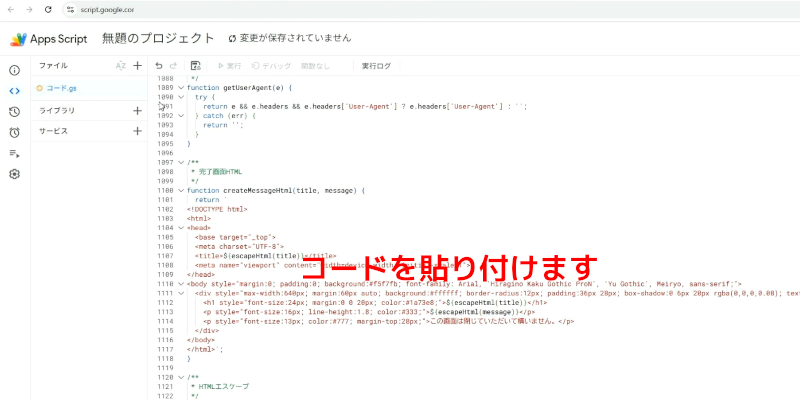Viewport: 800px width, 400px height.
Task: Click the Apps Script logo
Action: tap(19, 39)
